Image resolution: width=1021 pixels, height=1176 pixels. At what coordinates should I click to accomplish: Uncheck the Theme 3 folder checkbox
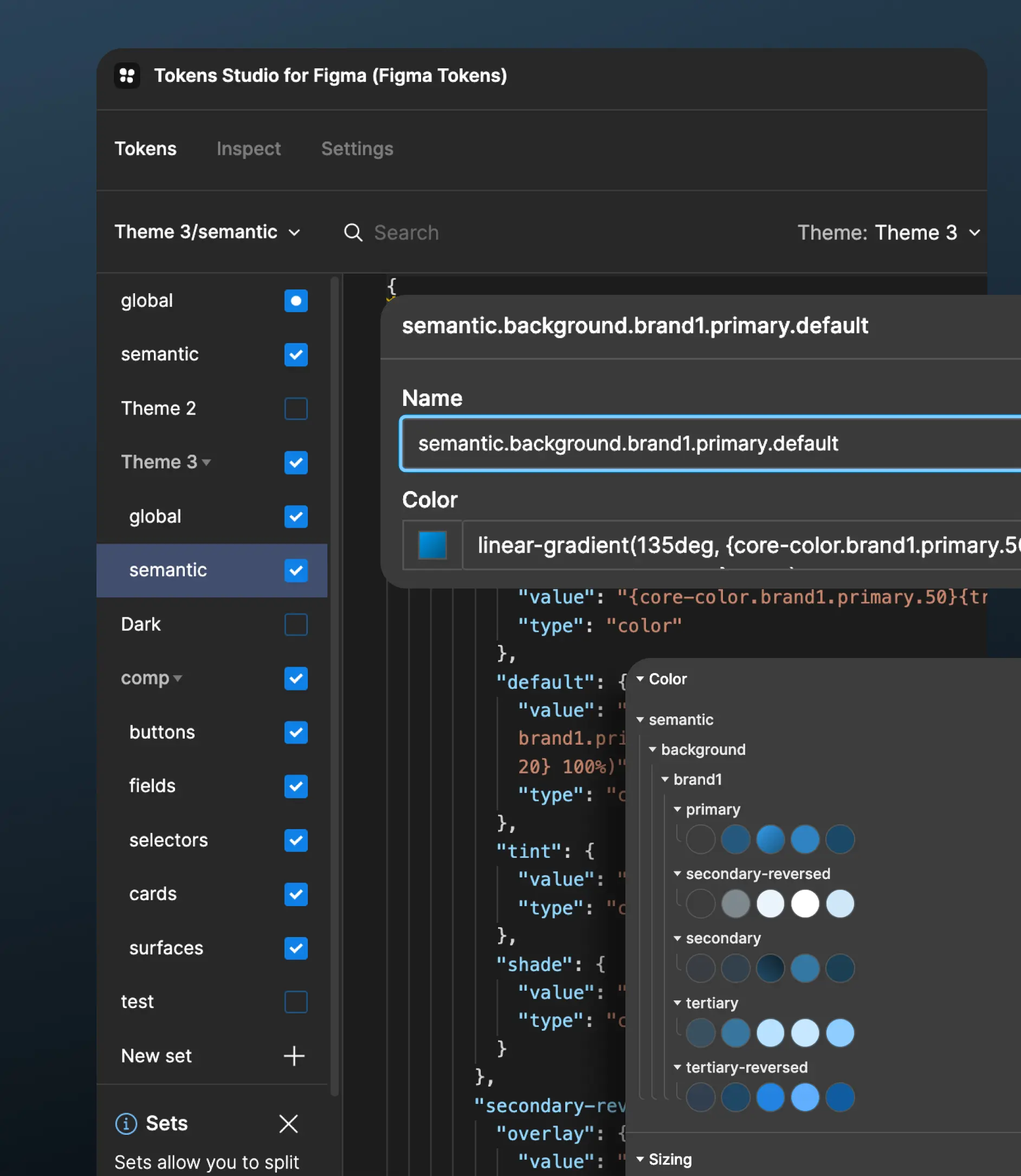pos(296,462)
